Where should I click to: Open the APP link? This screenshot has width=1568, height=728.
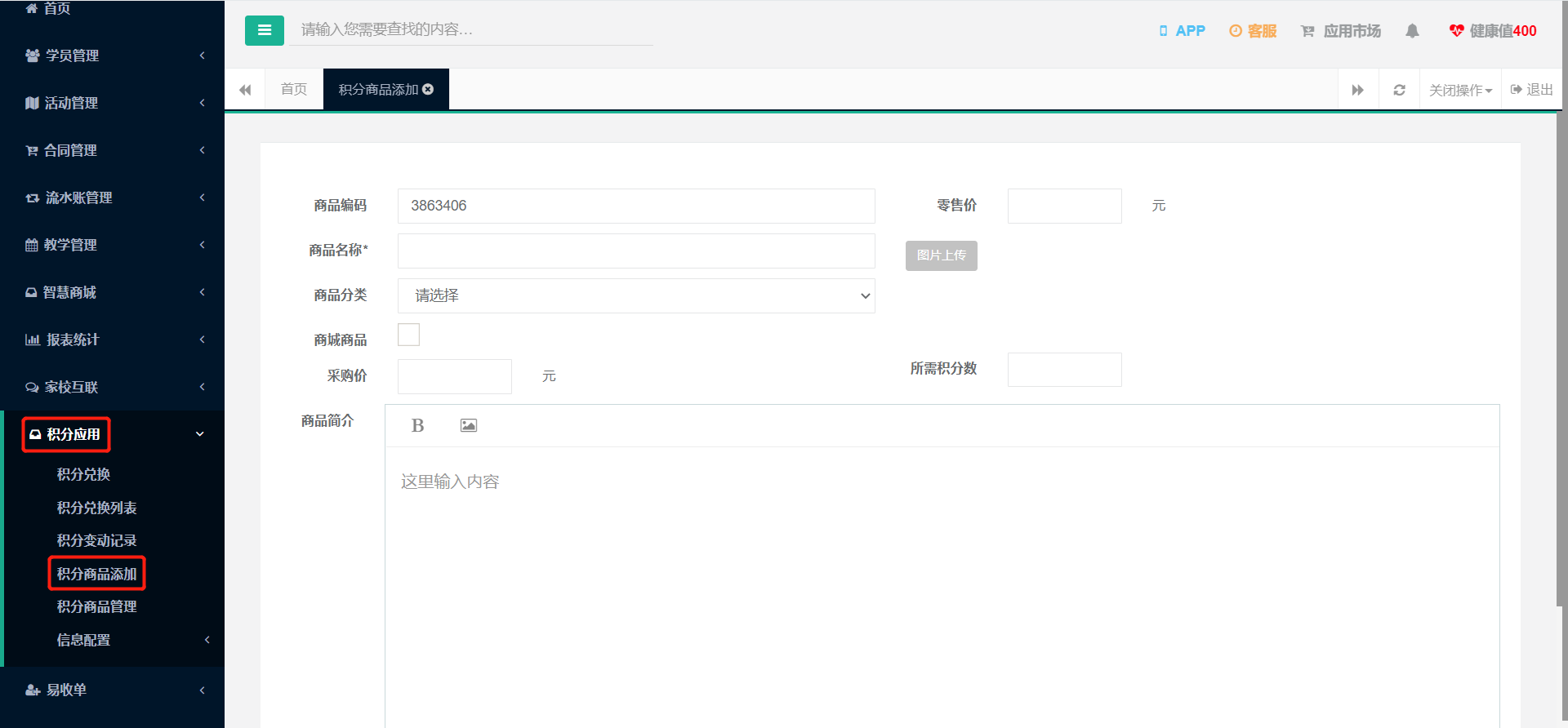coord(1182,31)
